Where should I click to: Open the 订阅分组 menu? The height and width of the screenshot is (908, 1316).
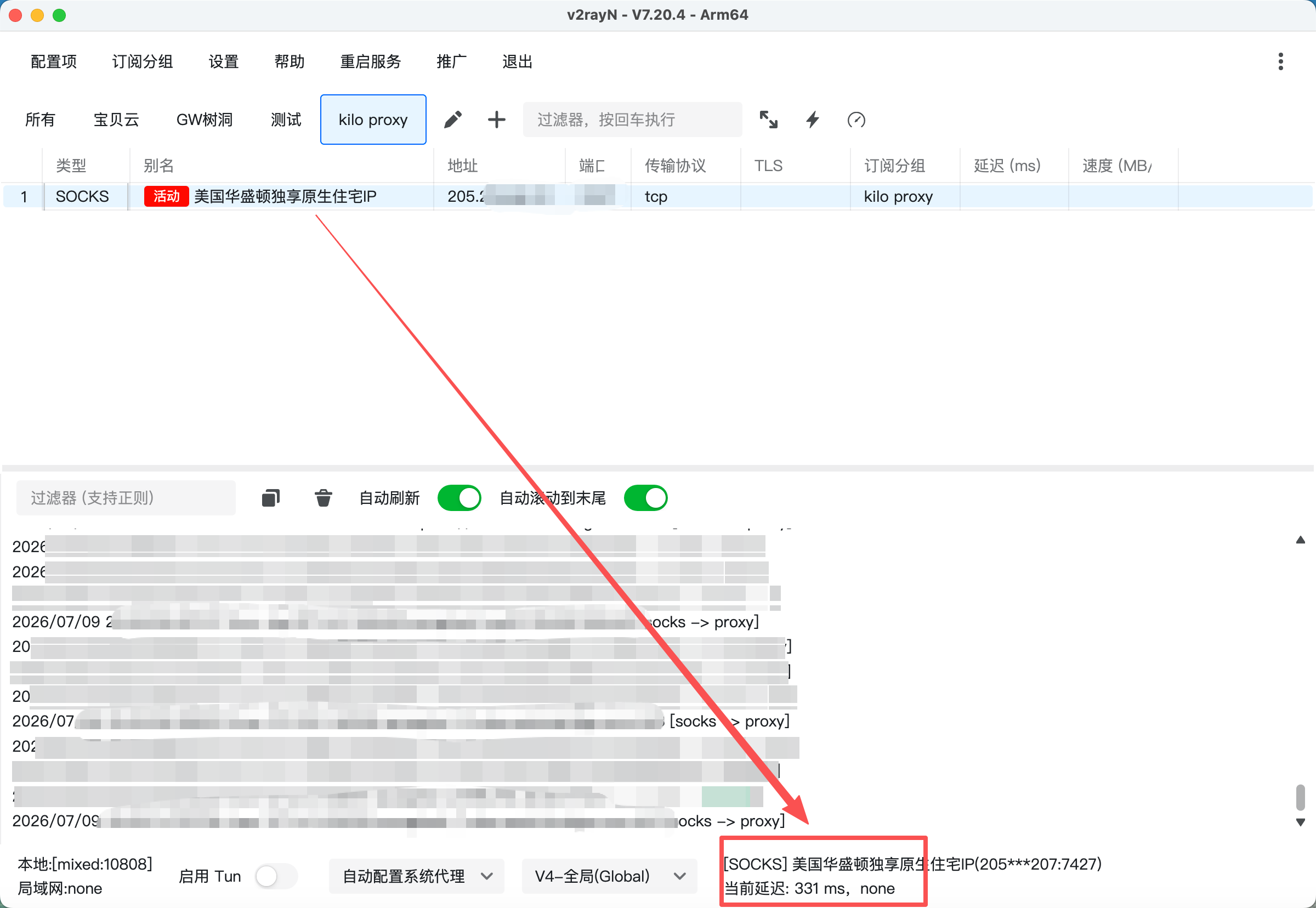[142, 61]
